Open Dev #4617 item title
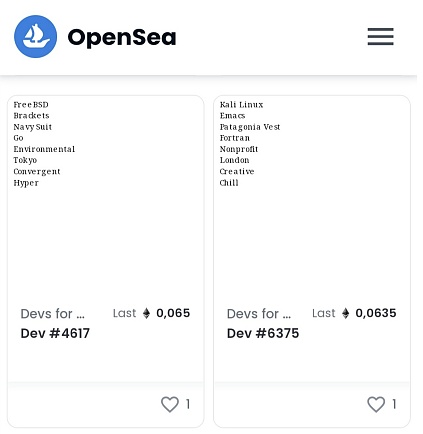This screenshot has width=423, height=434. pos(55,333)
